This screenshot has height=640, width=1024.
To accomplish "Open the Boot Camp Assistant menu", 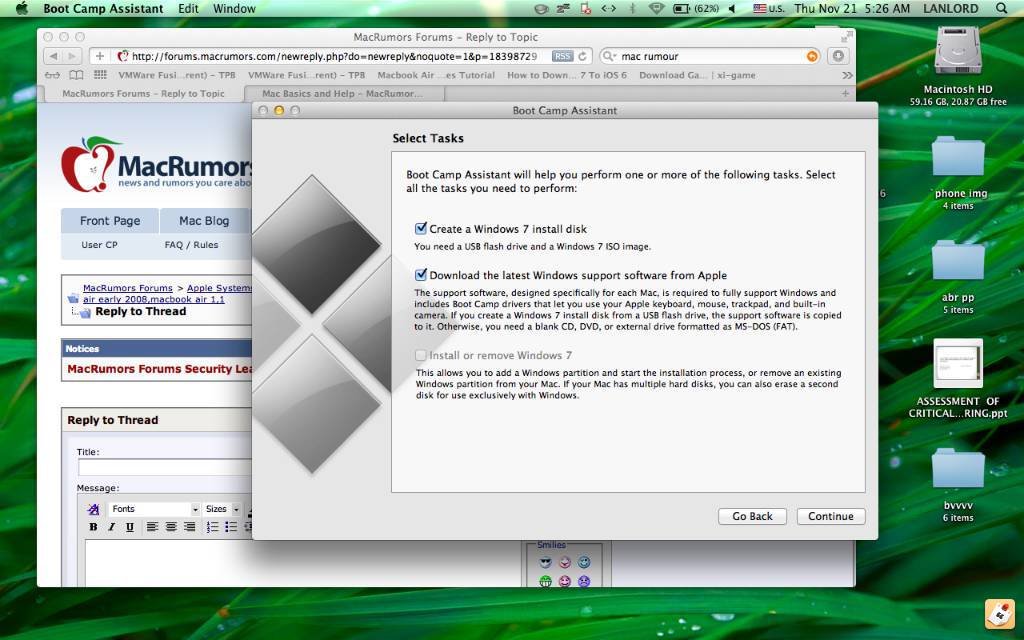I will pos(103,8).
